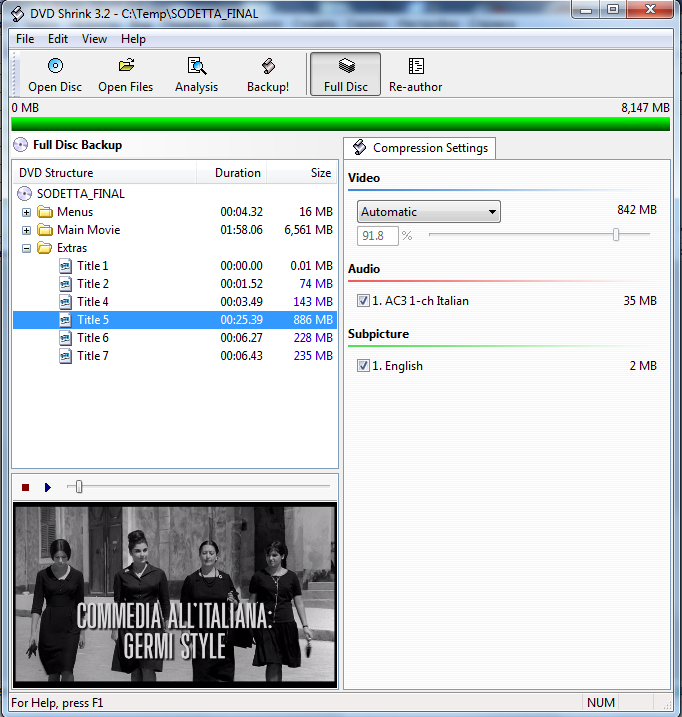
Task: Open the Automatic video compression dropdown
Action: click(429, 212)
